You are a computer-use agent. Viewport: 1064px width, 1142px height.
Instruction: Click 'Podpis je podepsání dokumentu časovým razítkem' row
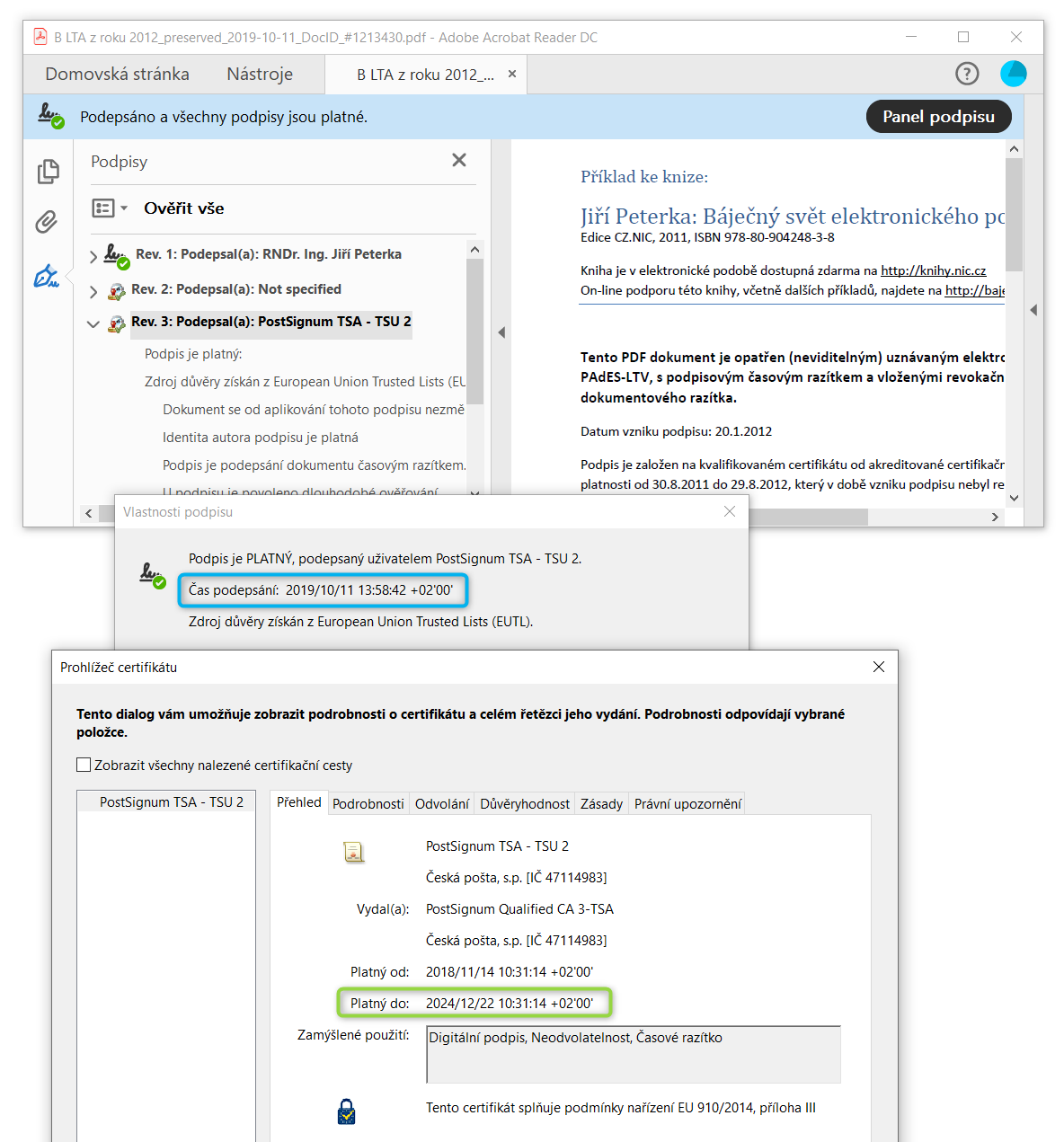pos(315,465)
